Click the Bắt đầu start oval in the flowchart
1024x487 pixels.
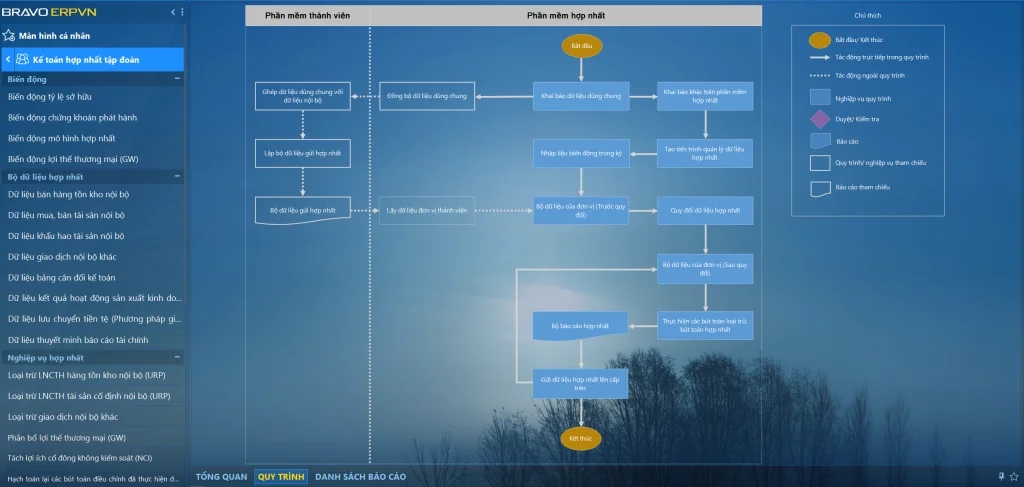pos(581,46)
